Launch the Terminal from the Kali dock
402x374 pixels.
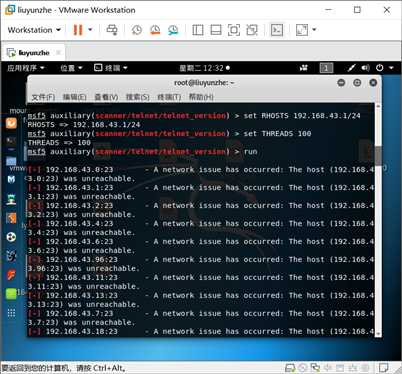point(11,141)
